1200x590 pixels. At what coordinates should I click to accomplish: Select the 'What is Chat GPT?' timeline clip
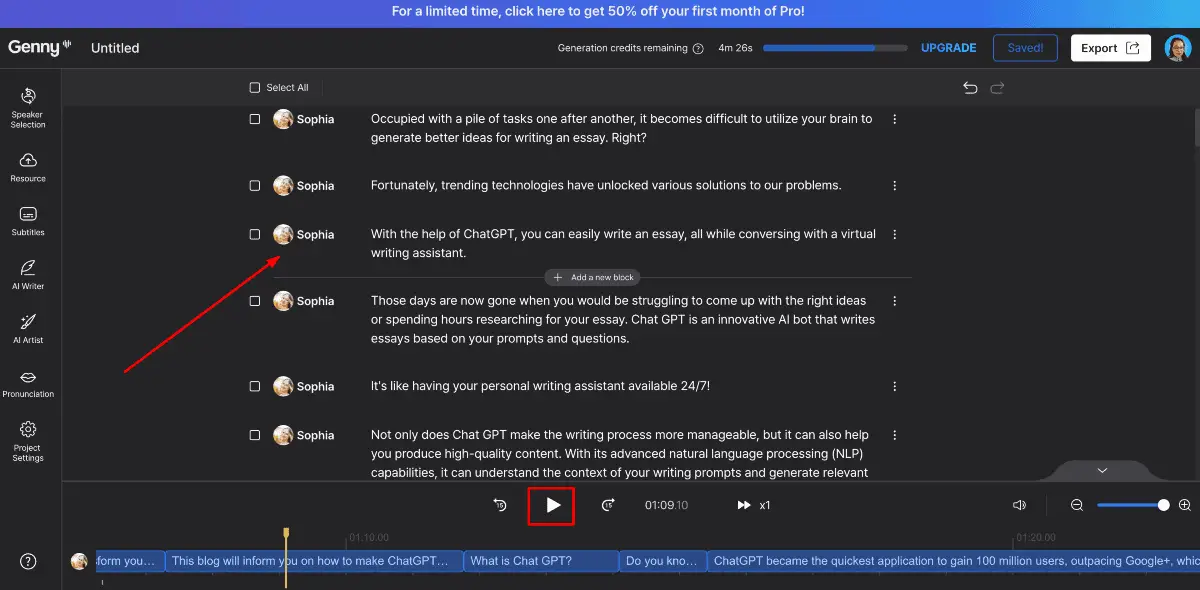(541, 561)
